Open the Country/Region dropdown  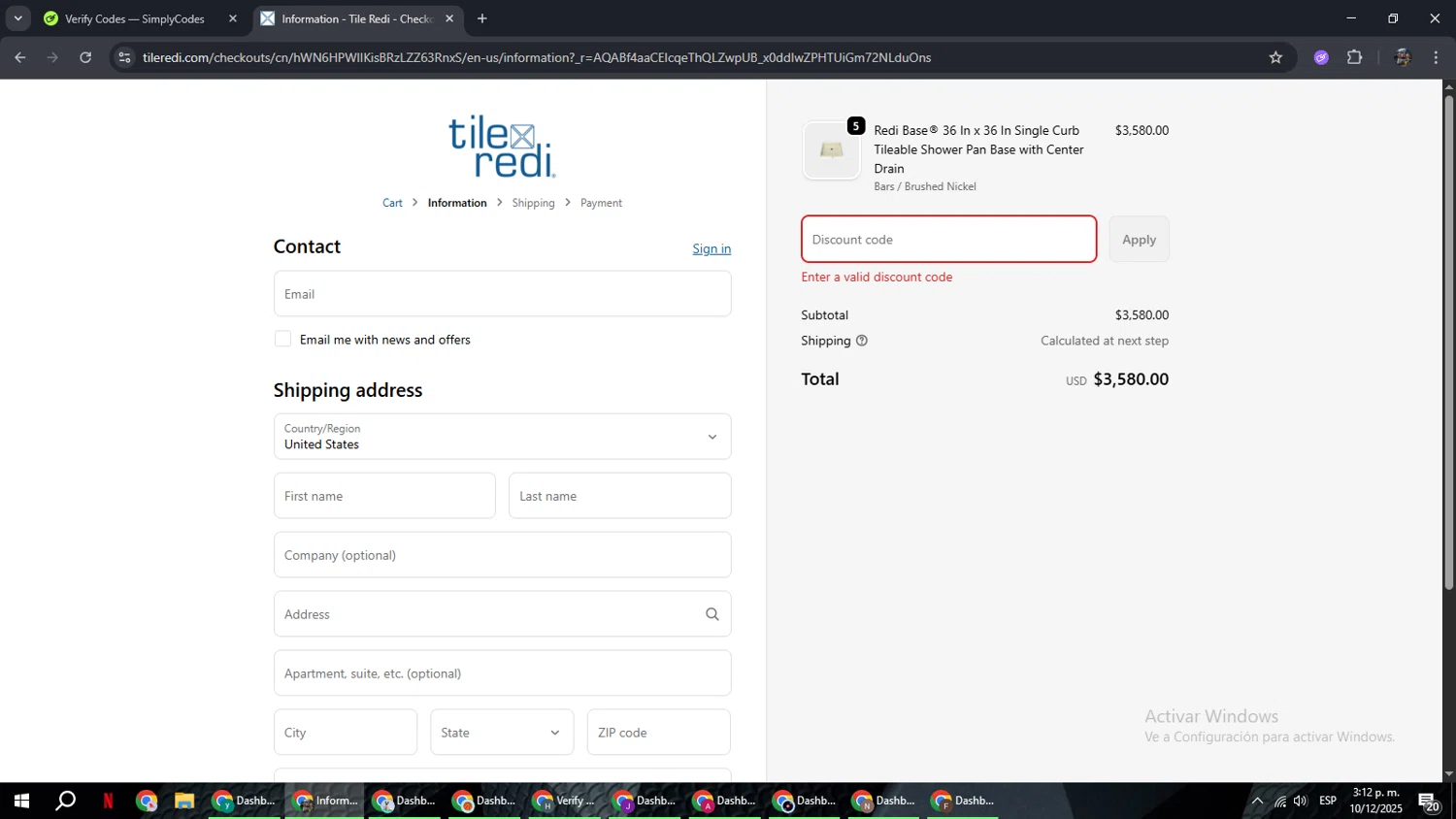click(502, 437)
